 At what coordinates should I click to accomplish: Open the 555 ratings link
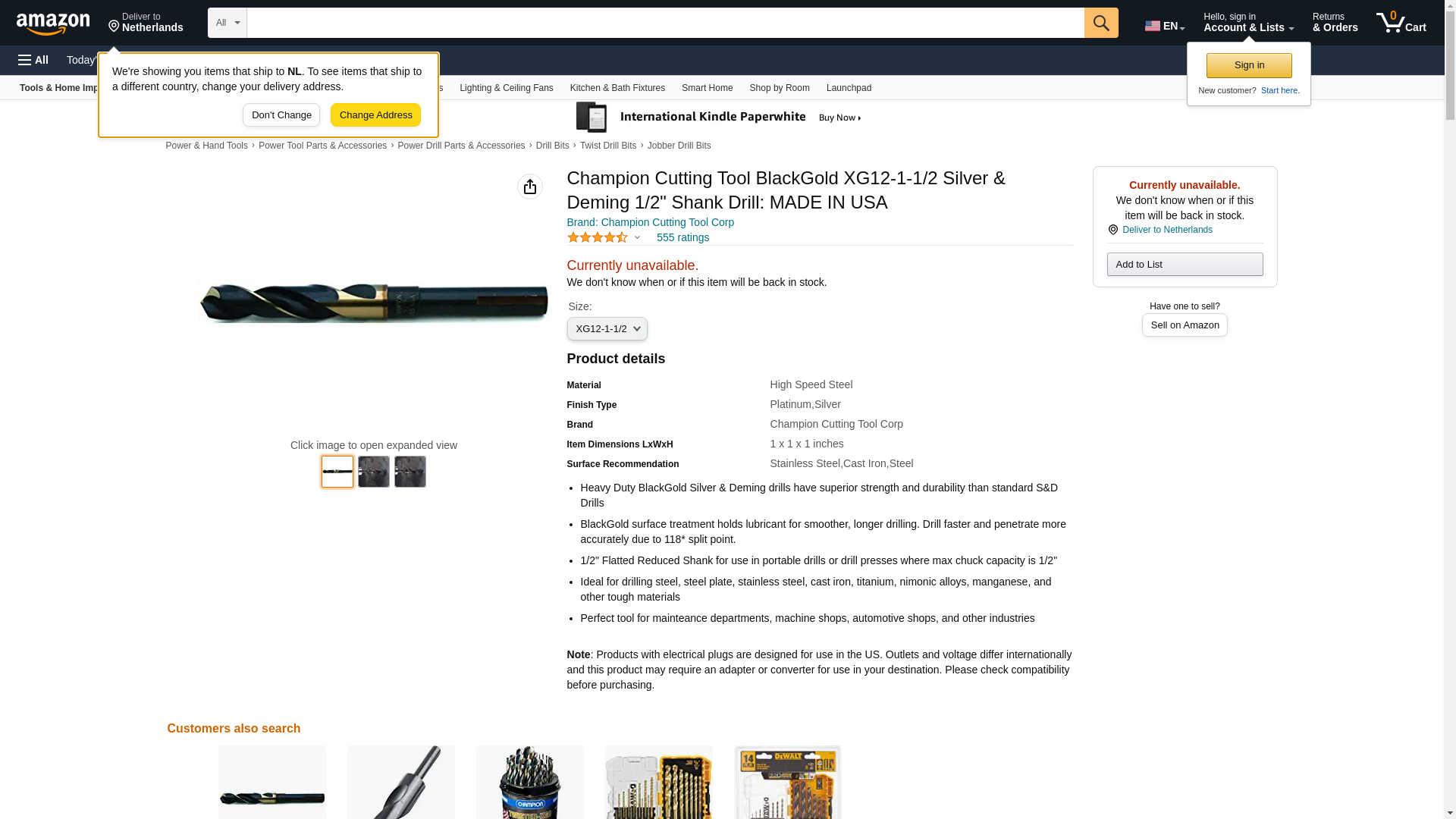[x=682, y=237]
